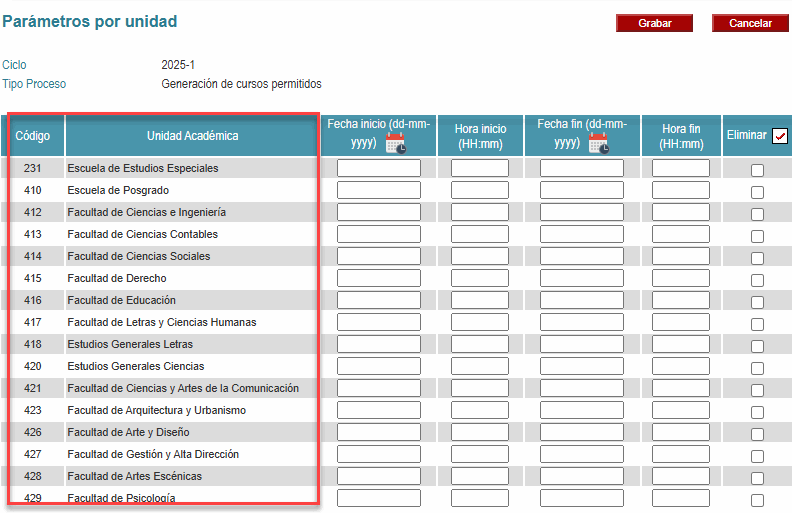
Task: Select the Facultad de Letras y Ciencias Humanas row
Action: (x=161, y=322)
